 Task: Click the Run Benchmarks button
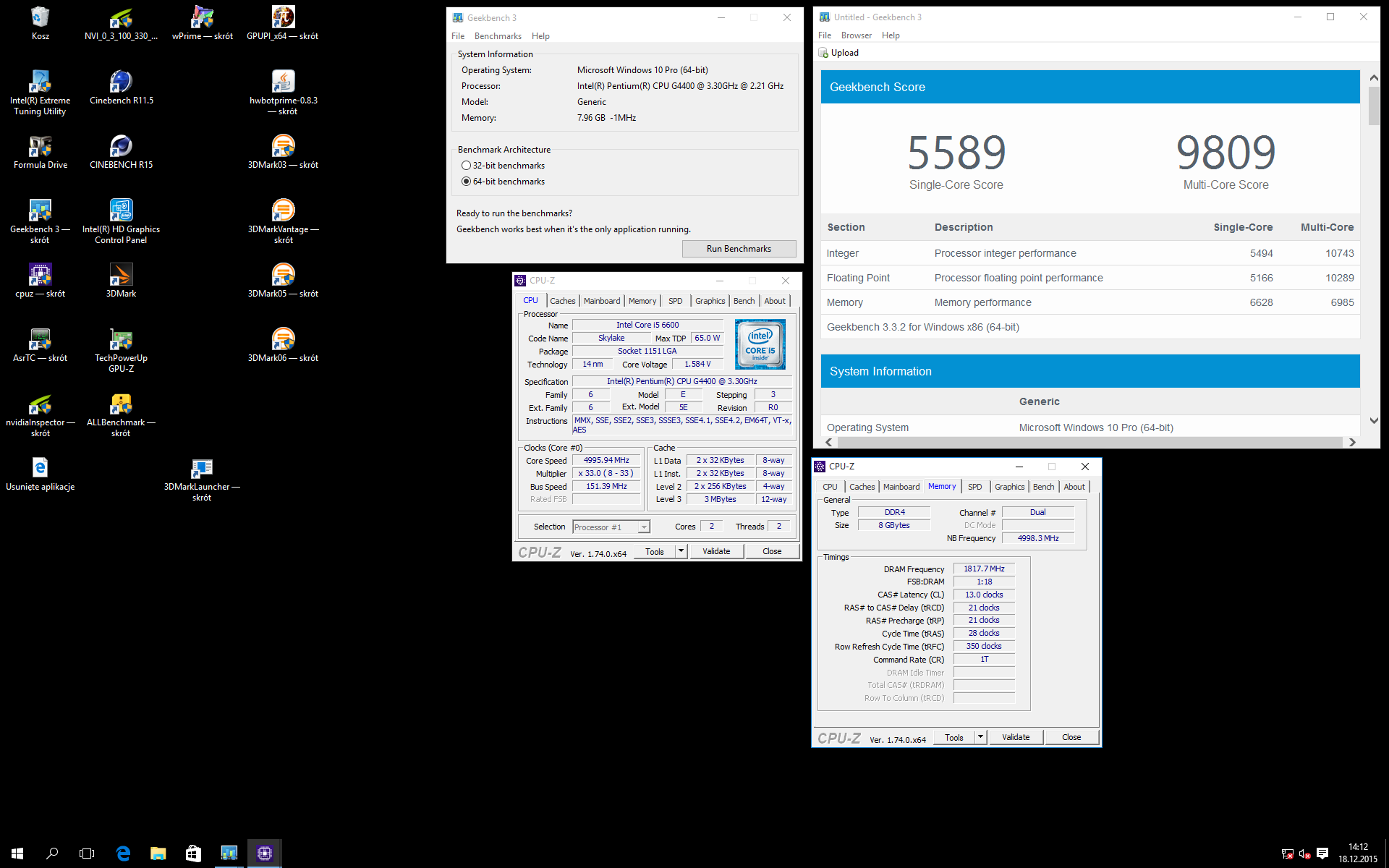(739, 249)
